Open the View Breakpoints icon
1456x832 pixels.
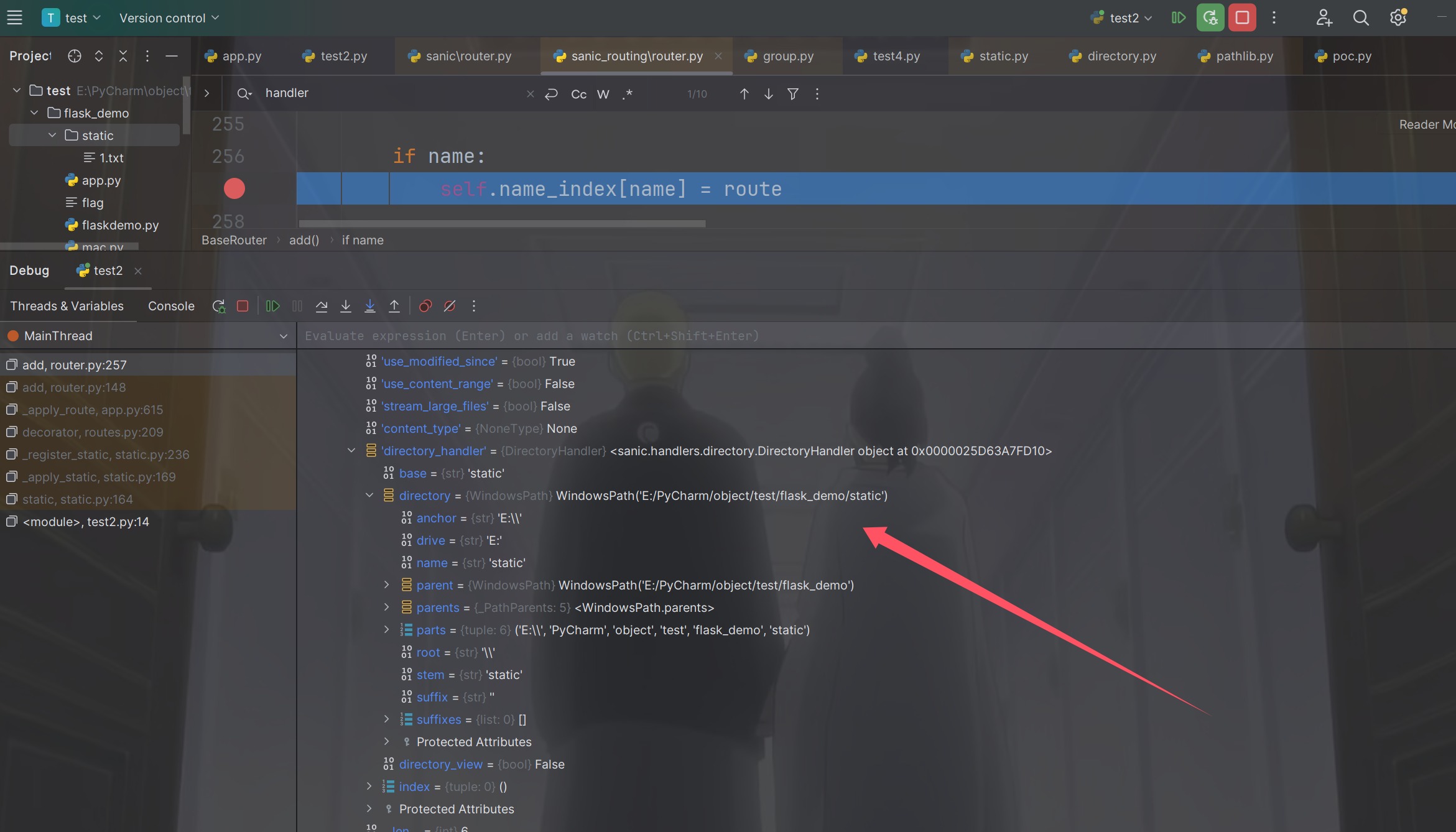[x=425, y=306]
